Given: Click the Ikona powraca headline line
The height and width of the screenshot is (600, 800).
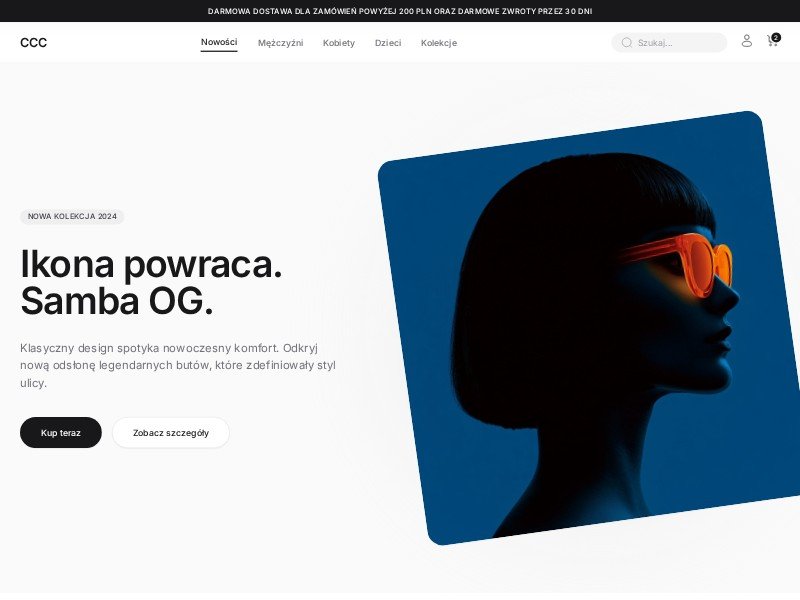Looking at the screenshot, I should pos(151,264).
